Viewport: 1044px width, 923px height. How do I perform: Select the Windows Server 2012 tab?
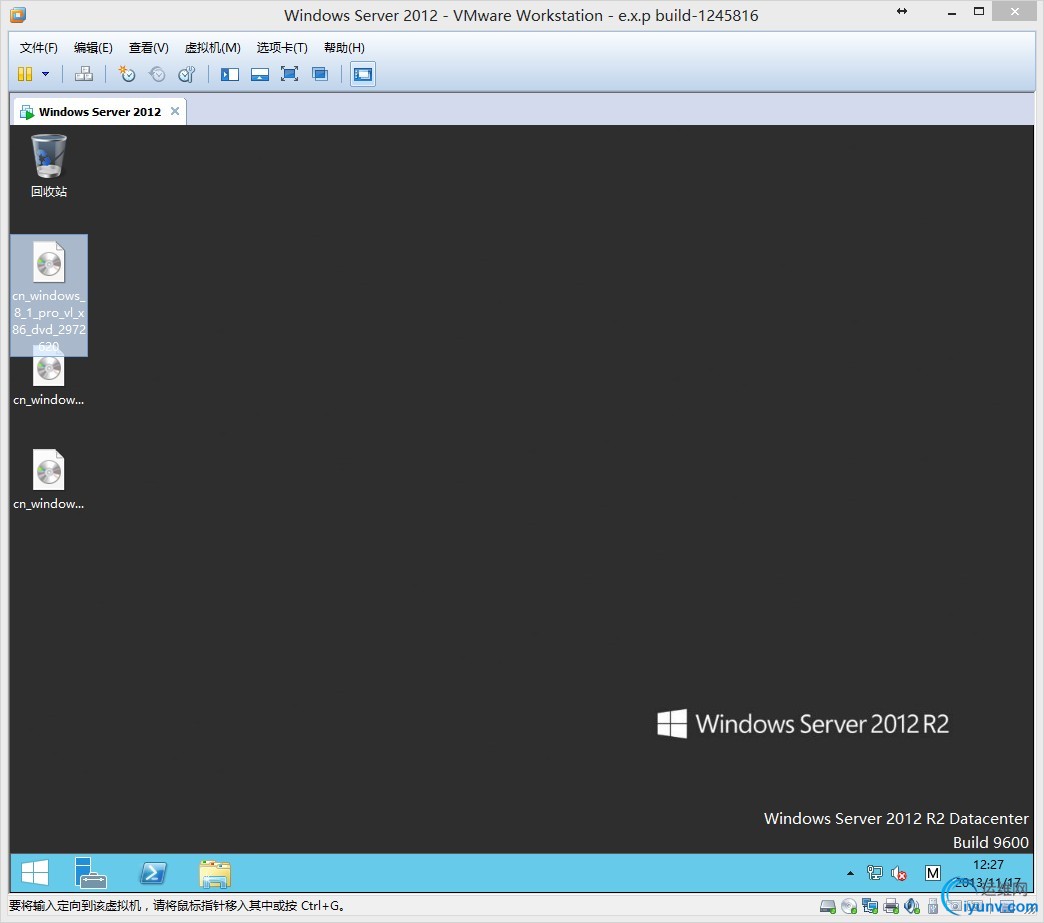[99, 112]
